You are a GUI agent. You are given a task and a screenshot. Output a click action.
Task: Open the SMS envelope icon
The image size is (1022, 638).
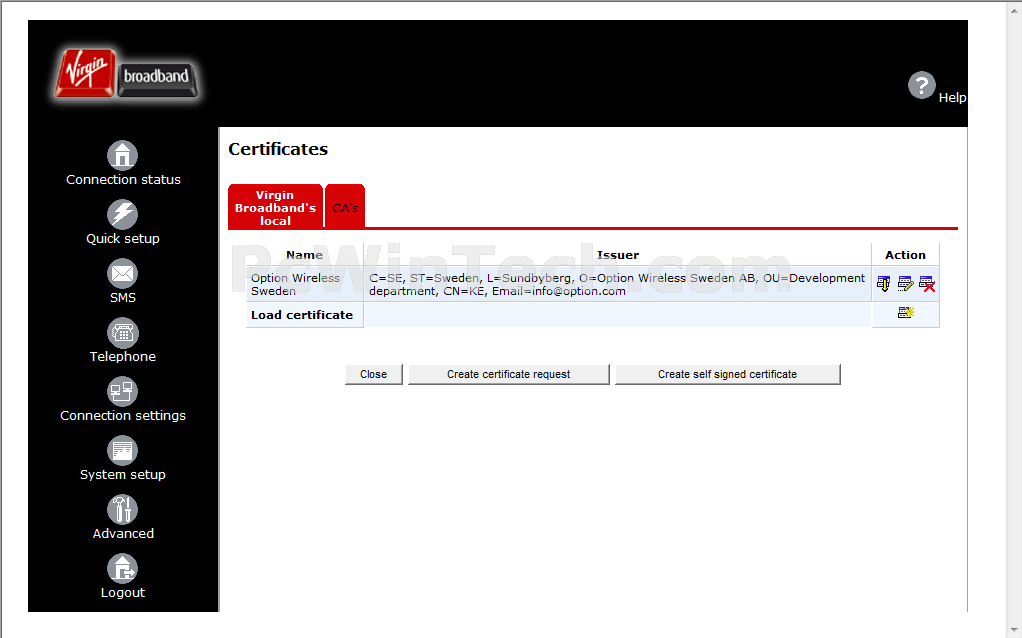(x=123, y=274)
